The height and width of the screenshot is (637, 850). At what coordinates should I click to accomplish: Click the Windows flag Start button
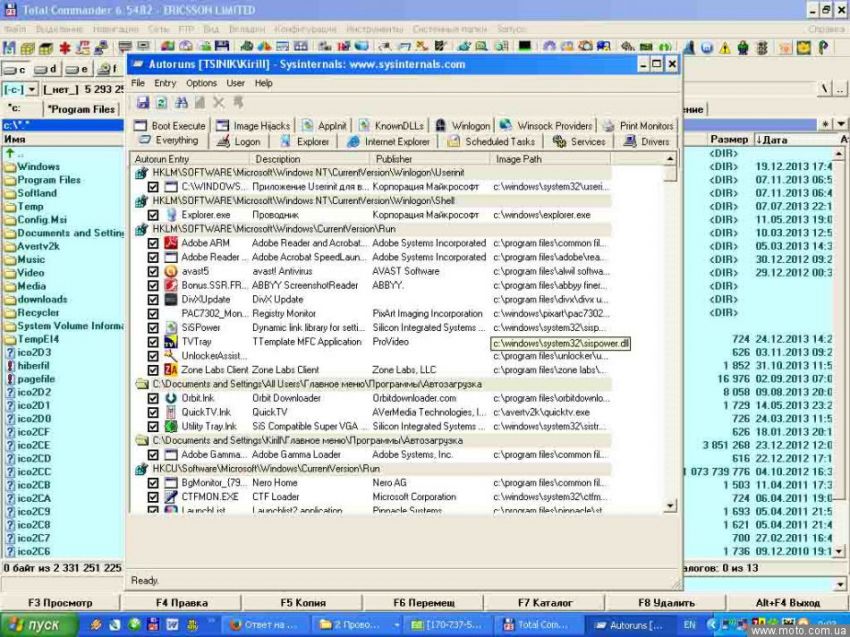tap(39, 625)
